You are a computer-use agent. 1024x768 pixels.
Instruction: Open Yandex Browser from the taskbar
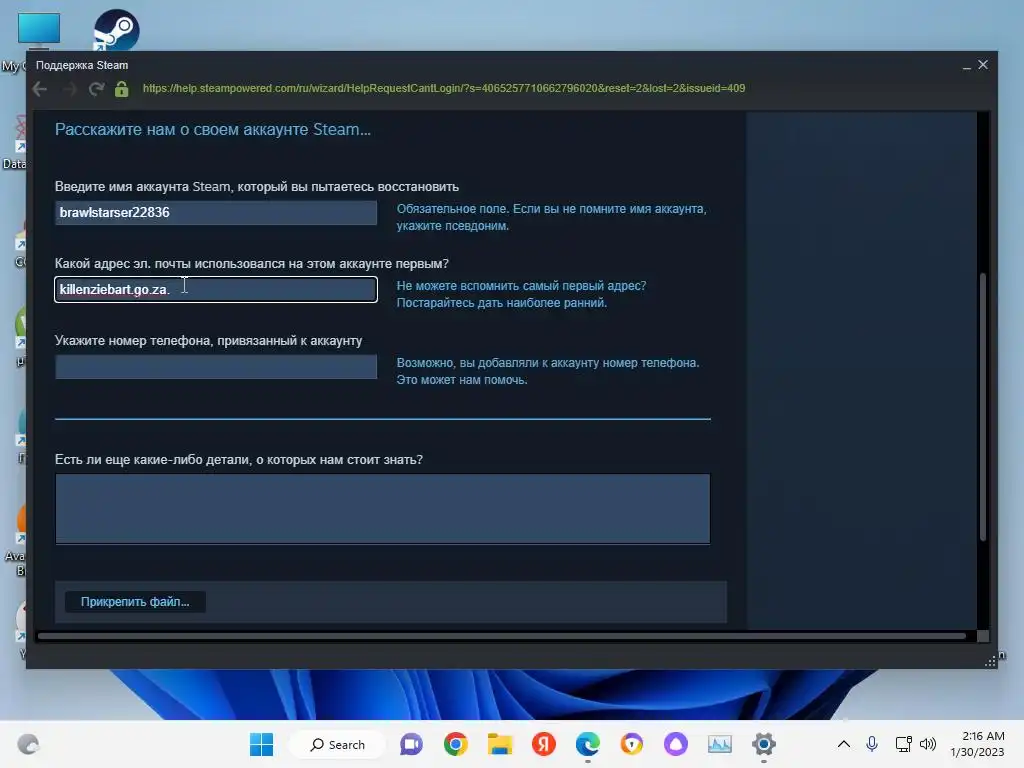(543, 744)
